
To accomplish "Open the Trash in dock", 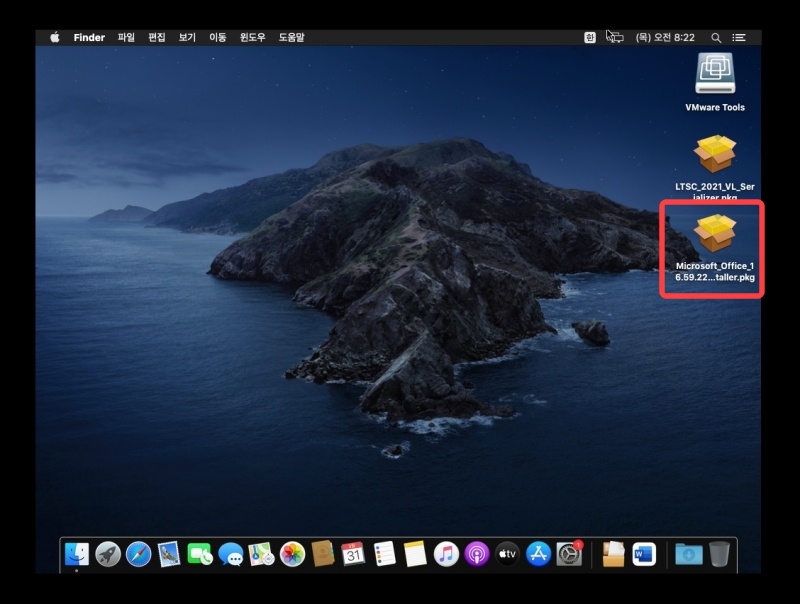I will pos(719,554).
